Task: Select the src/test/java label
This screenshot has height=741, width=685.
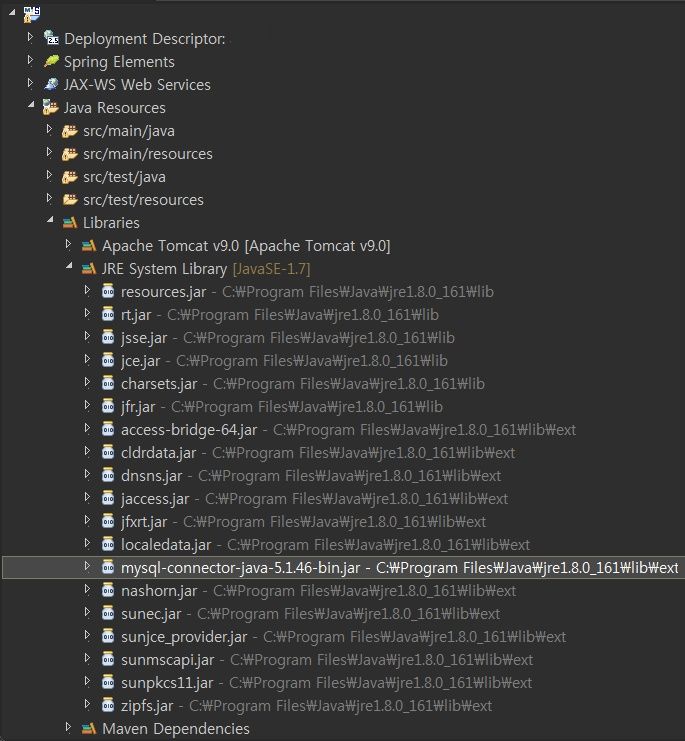Action: 124,177
